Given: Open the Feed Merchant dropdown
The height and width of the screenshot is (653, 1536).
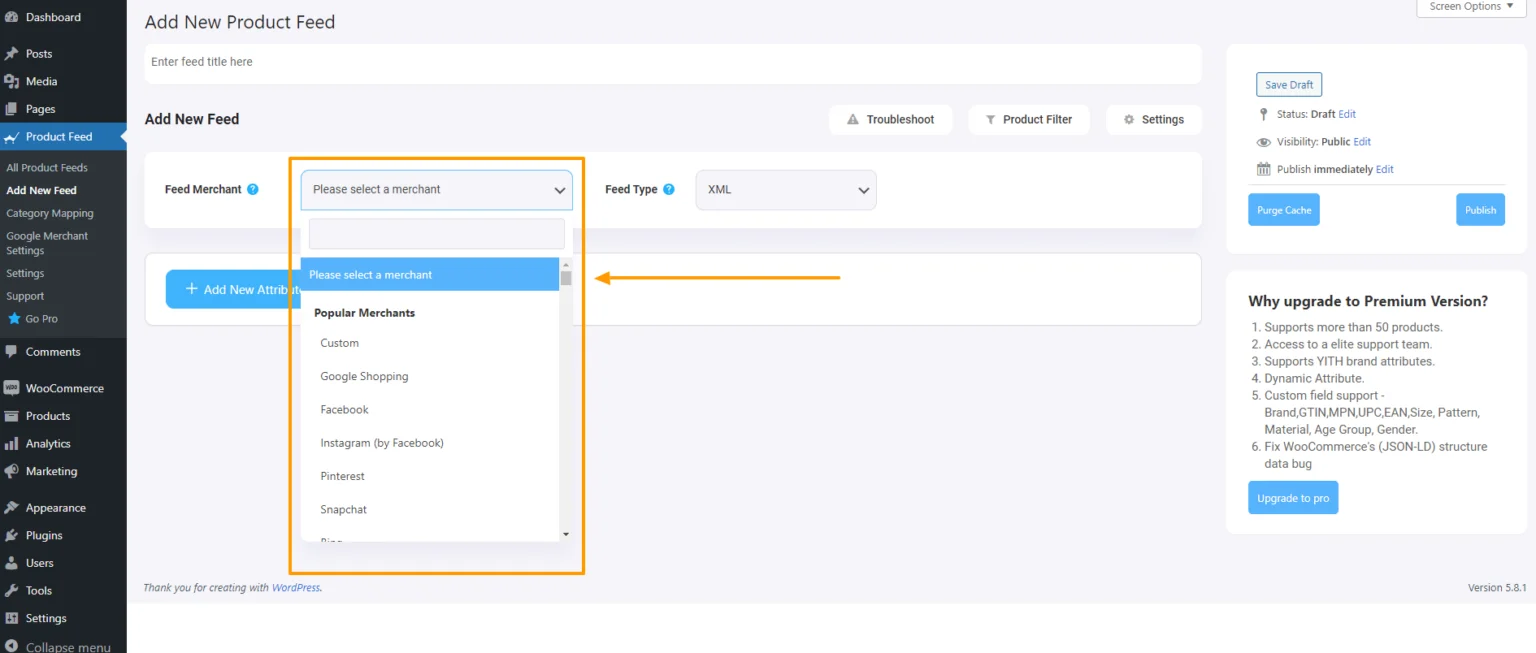Looking at the screenshot, I should point(437,189).
